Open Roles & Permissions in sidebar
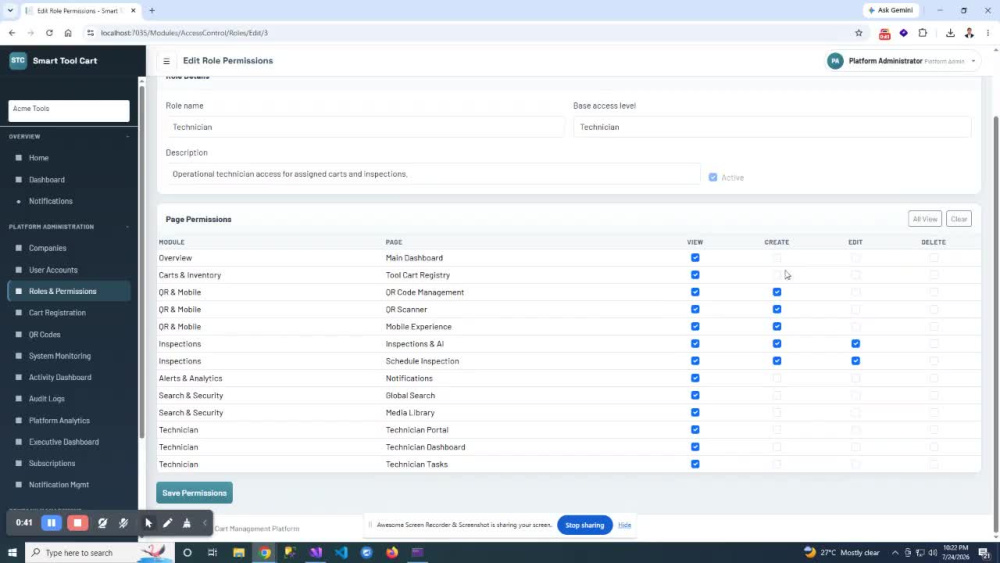The height and width of the screenshot is (563, 1000). pyautogui.click(x=69, y=291)
